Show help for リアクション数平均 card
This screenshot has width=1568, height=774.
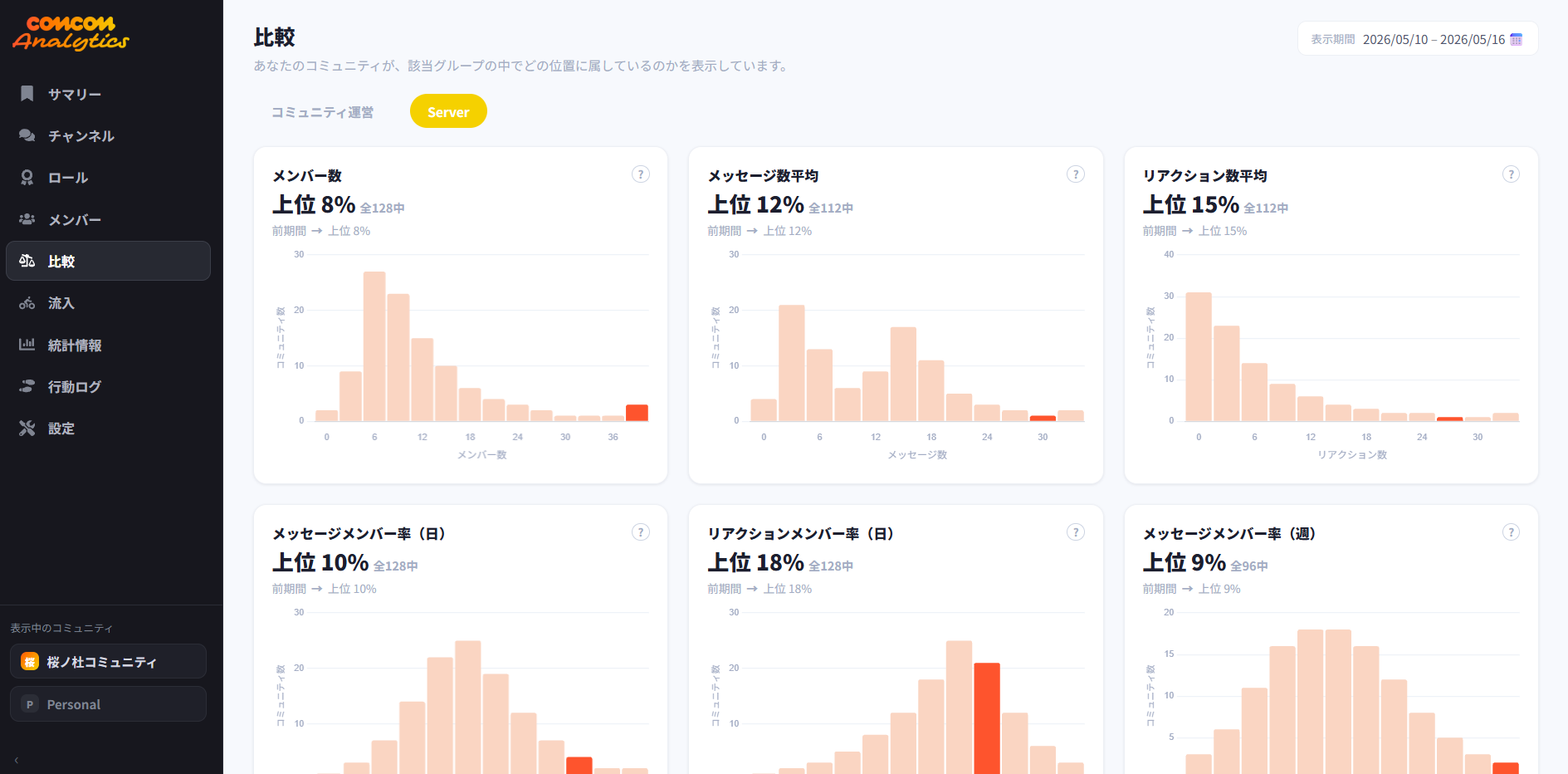coord(1511,174)
